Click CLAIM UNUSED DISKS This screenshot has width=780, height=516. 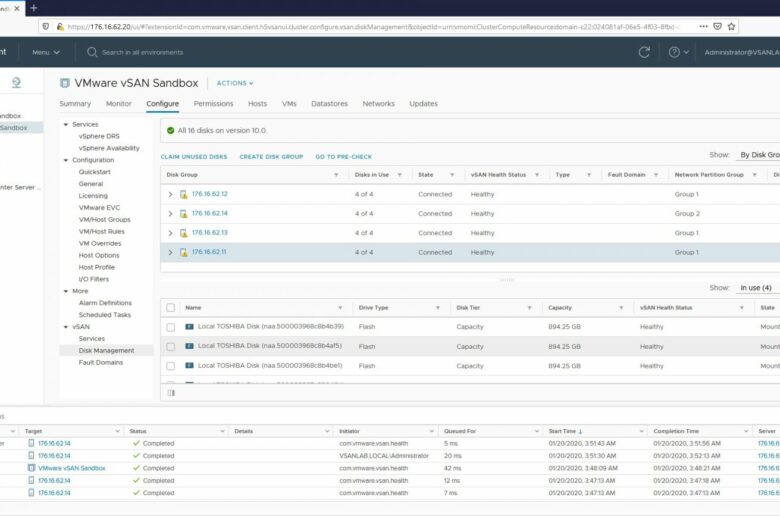(x=194, y=157)
